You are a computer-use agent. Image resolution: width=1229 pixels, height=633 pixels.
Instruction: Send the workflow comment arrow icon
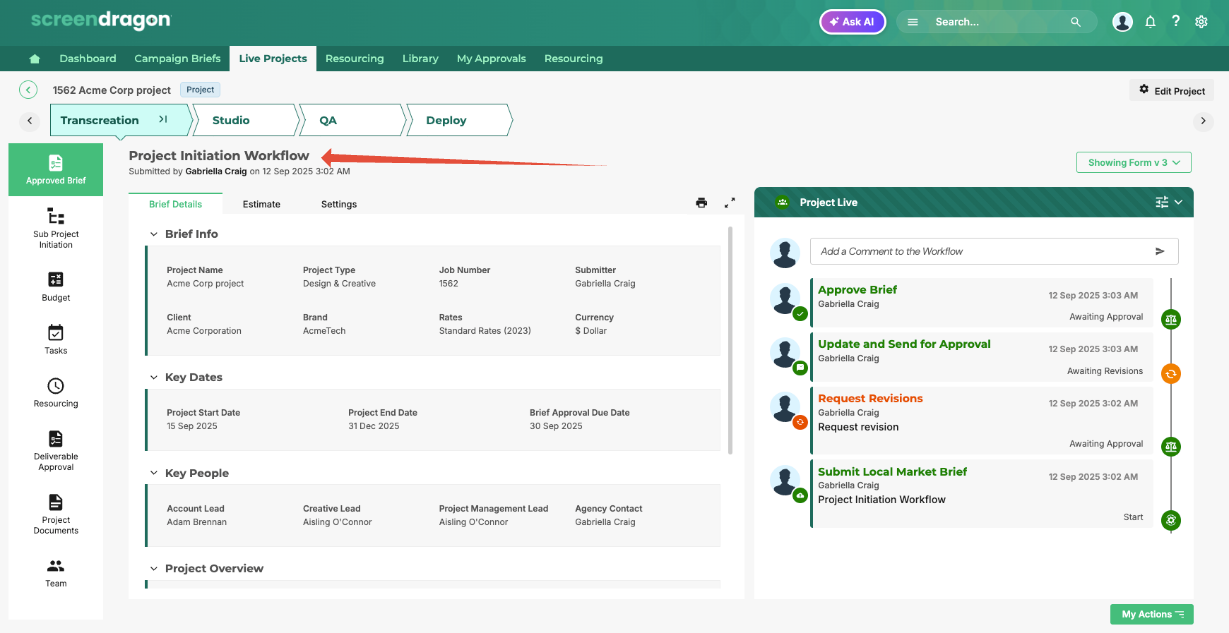click(1160, 251)
